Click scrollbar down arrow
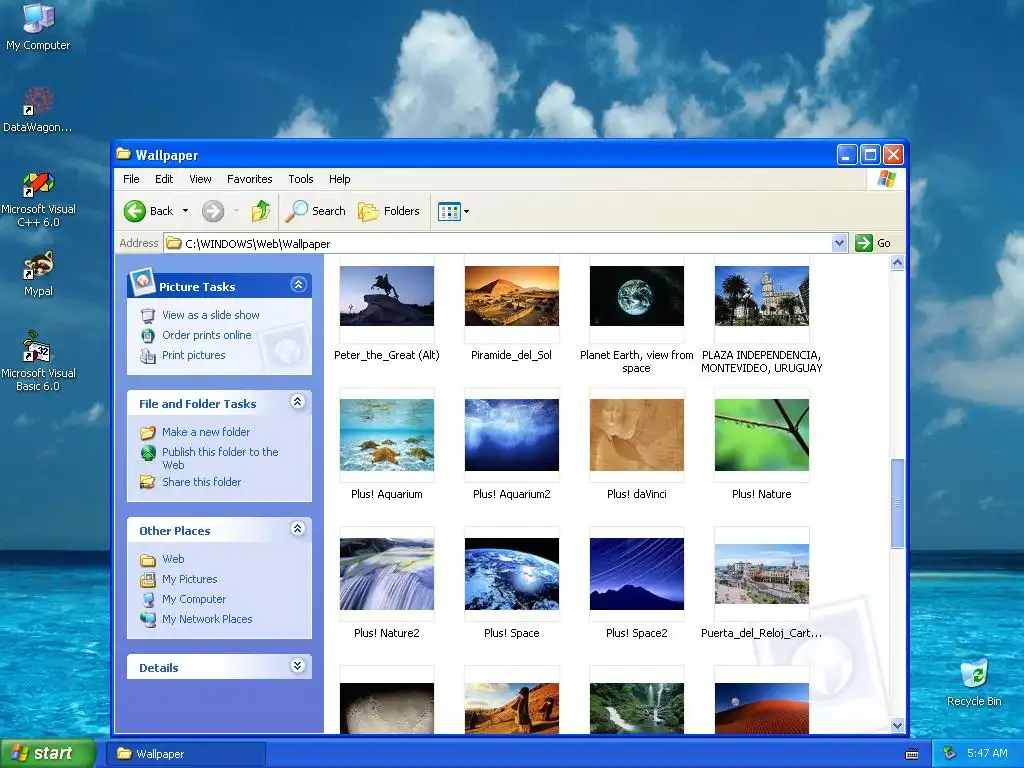The height and width of the screenshot is (768, 1024). (x=897, y=725)
